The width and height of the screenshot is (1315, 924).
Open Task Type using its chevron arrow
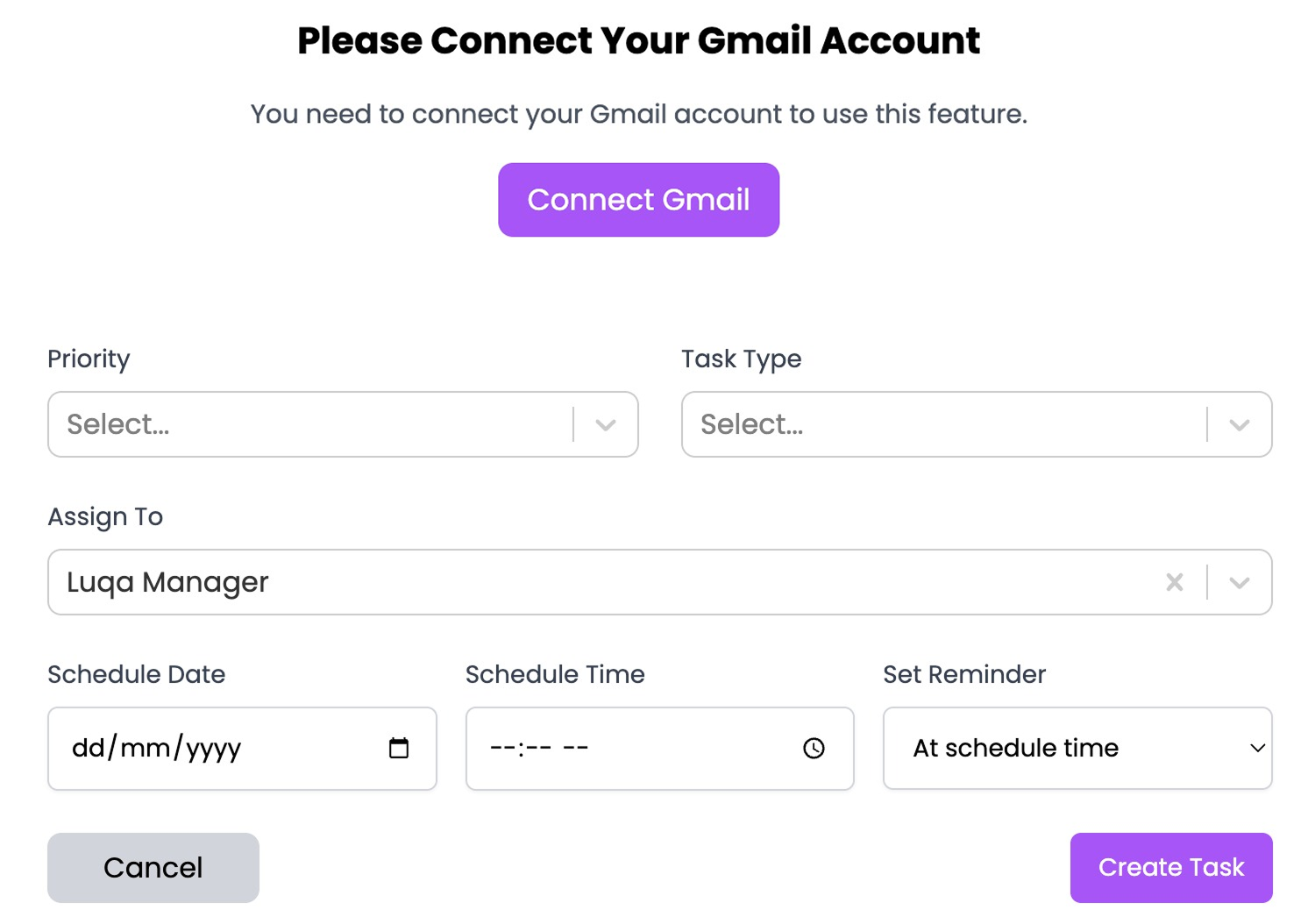pyautogui.click(x=1239, y=425)
